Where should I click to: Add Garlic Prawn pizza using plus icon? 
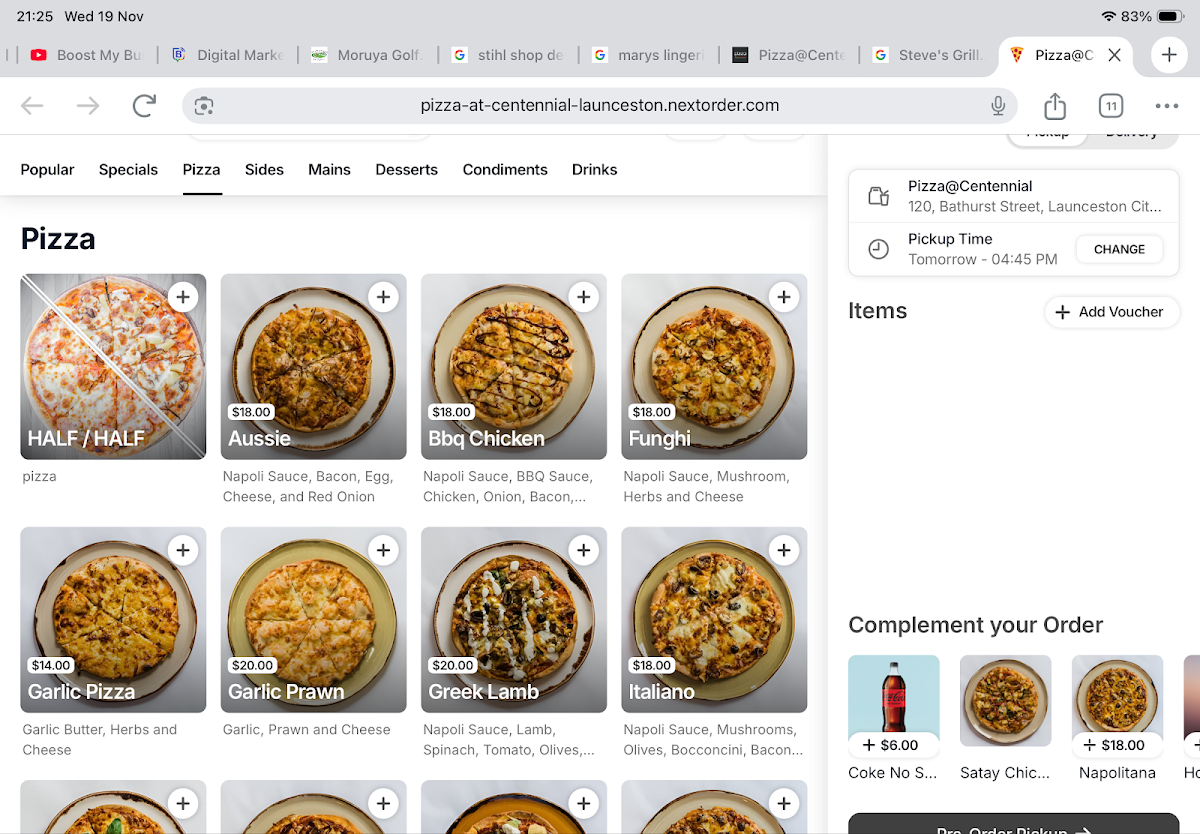383,550
